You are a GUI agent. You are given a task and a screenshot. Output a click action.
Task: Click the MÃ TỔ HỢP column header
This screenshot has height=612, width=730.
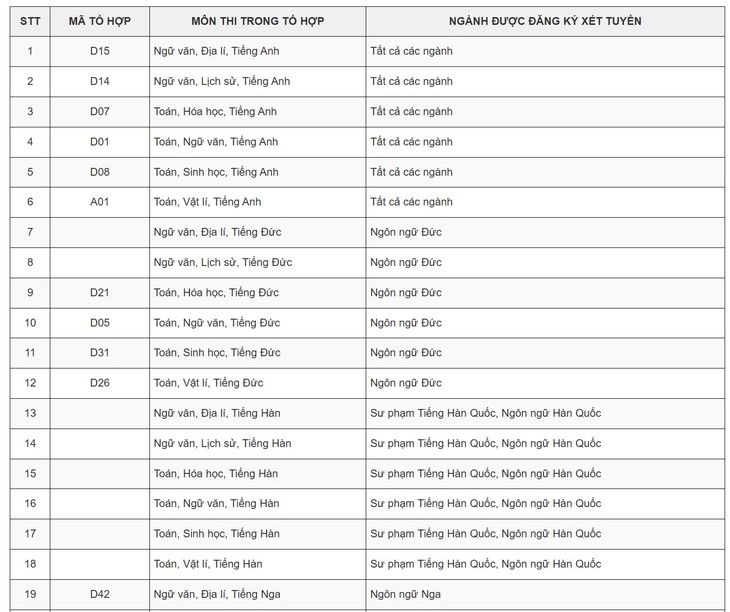tap(100, 21)
